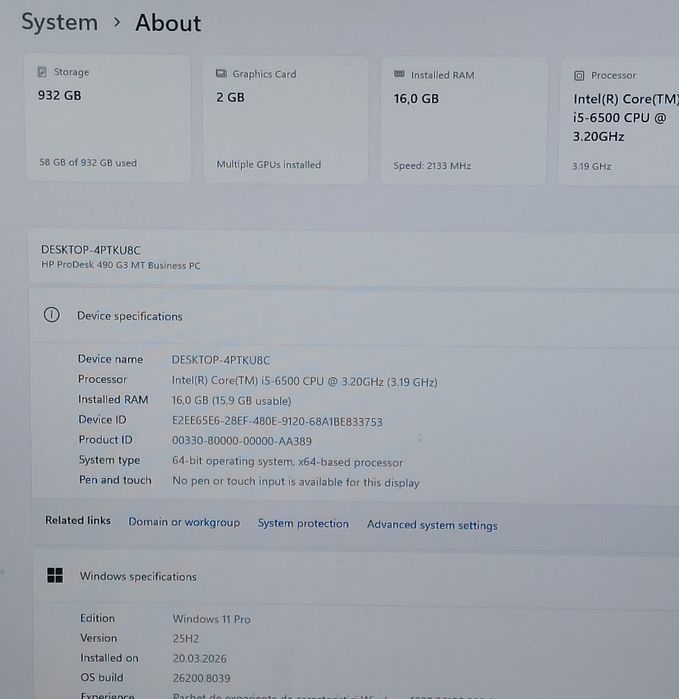
Task: Select the Device name value DESKTOP-4PTKU8C
Action: 221,360
